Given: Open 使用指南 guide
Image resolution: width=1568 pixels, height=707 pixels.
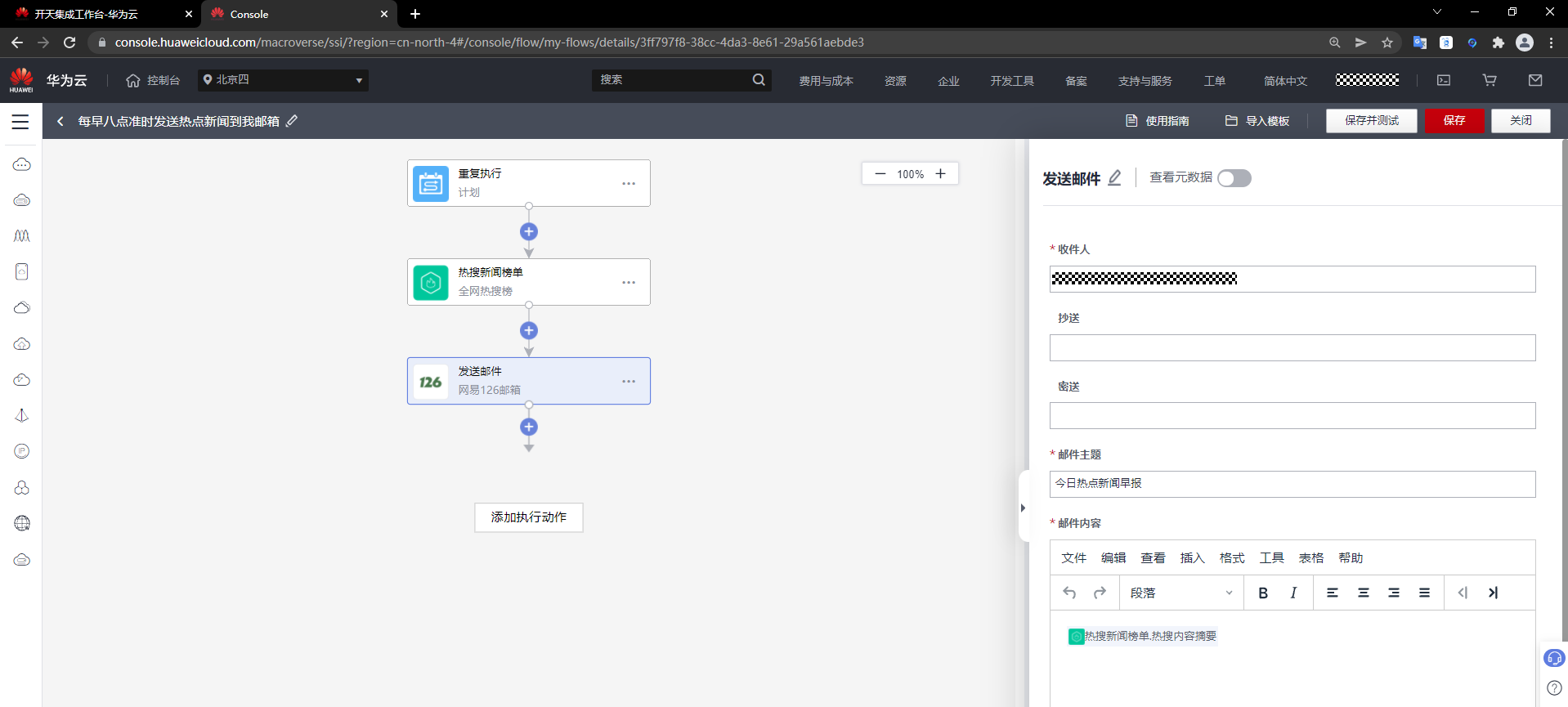Looking at the screenshot, I should [x=1158, y=121].
